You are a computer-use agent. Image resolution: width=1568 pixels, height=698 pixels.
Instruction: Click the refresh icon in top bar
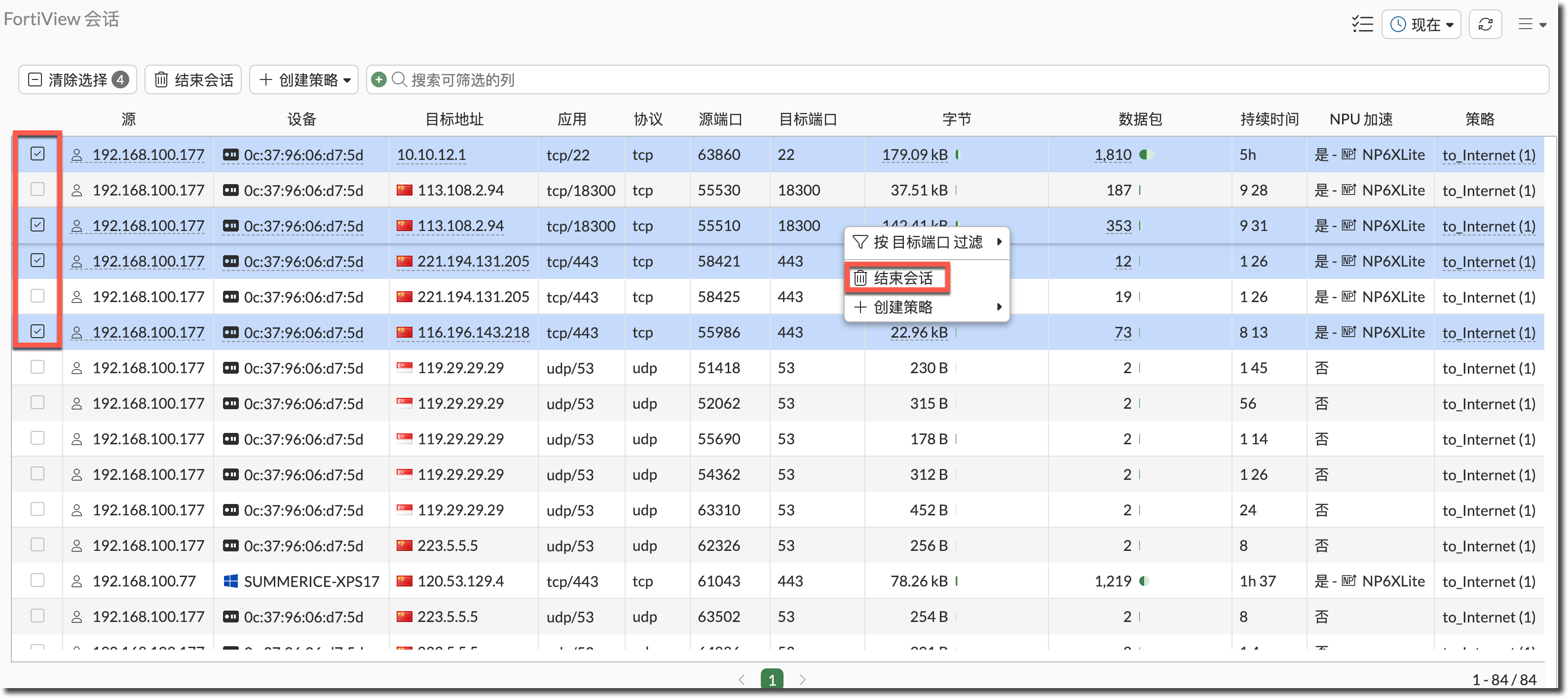tap(1485, 24)
